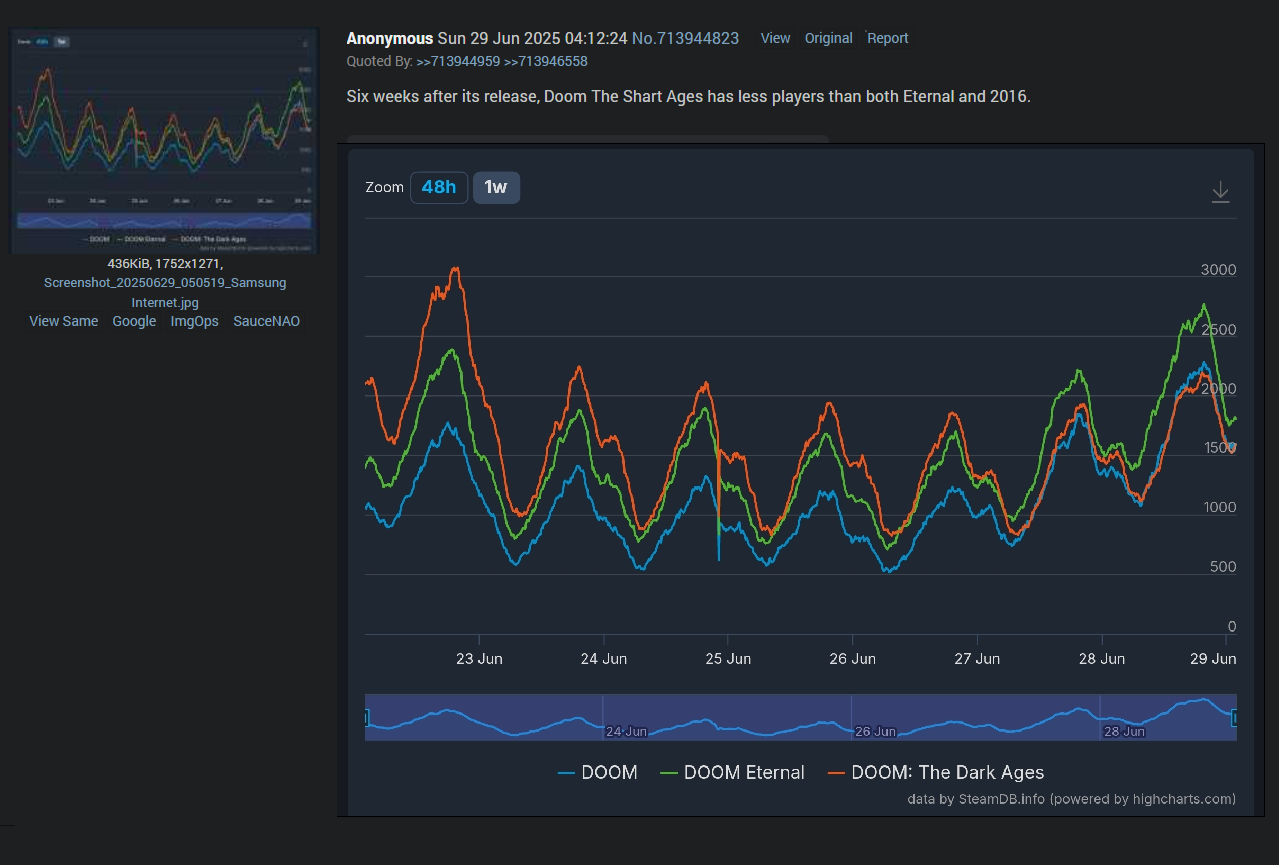This screenshot has height=865, width=1279.
Task: Open the attached chart thumbnail image
Action: (x=164, y=141)
